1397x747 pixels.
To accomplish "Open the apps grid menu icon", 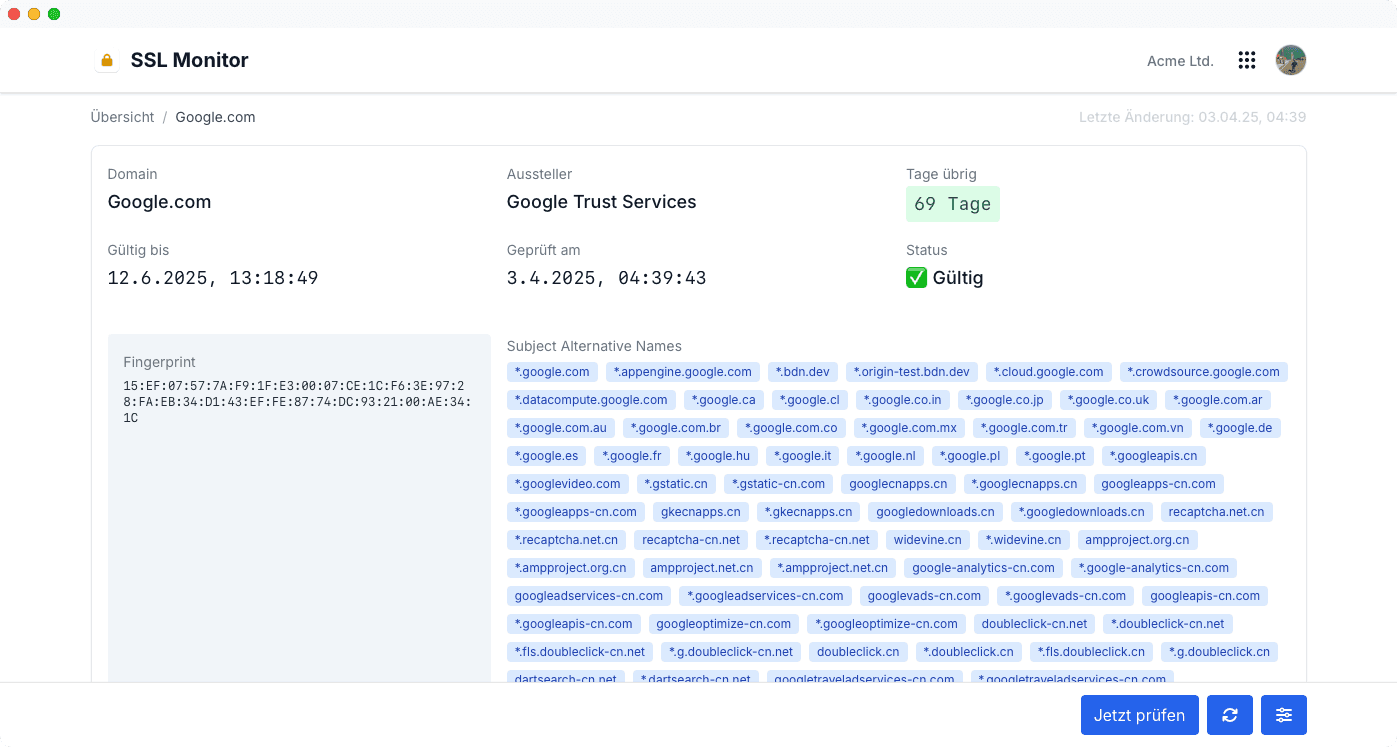I will [x=1246, y=61].
